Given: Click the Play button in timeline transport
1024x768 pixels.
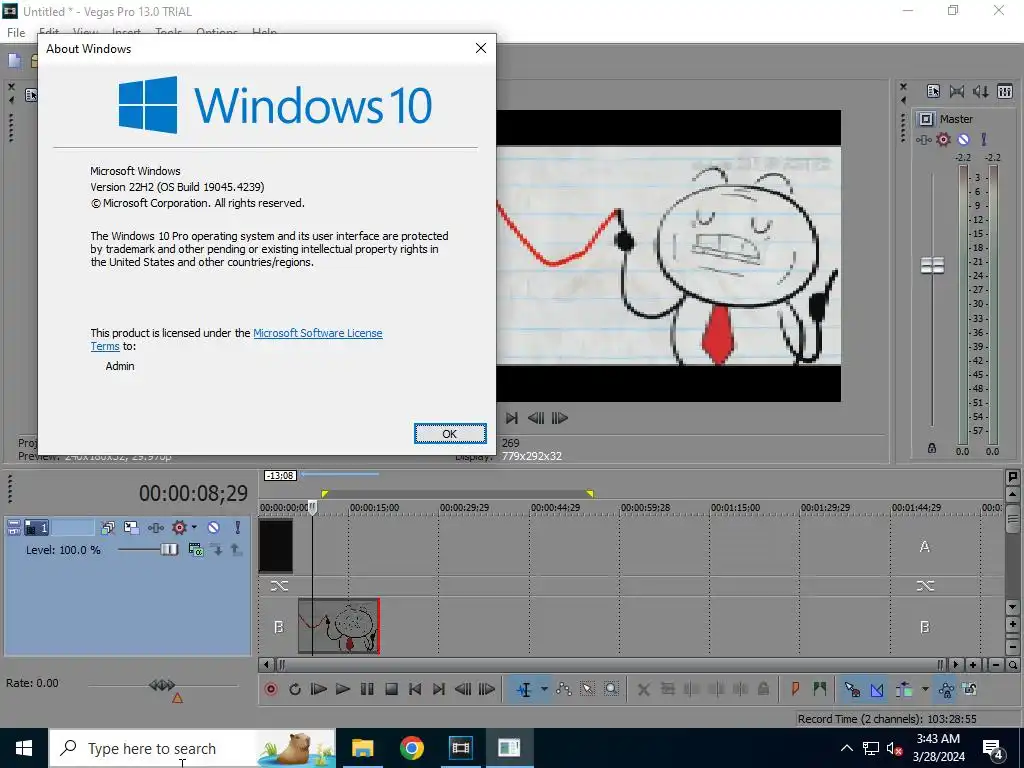Looking at the screenshot, I should coord(343,689).
